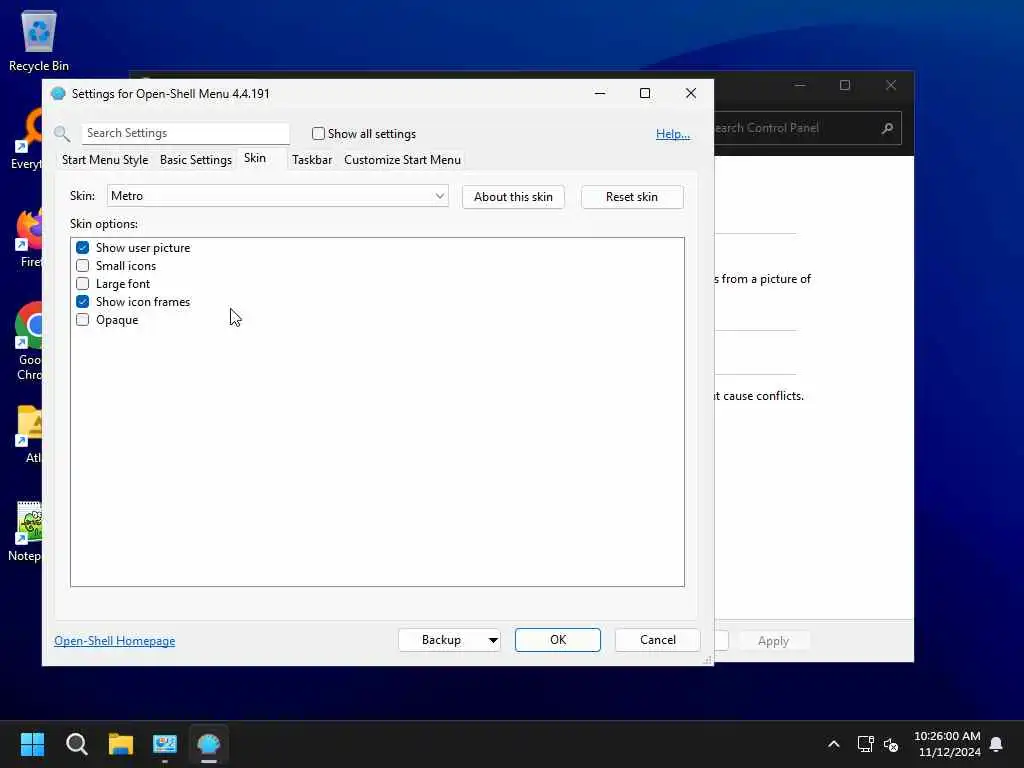The height and width of the screenshot is (768, 1024).
Task: Focus the Search Settings field
Action: [x=185, y=133]
